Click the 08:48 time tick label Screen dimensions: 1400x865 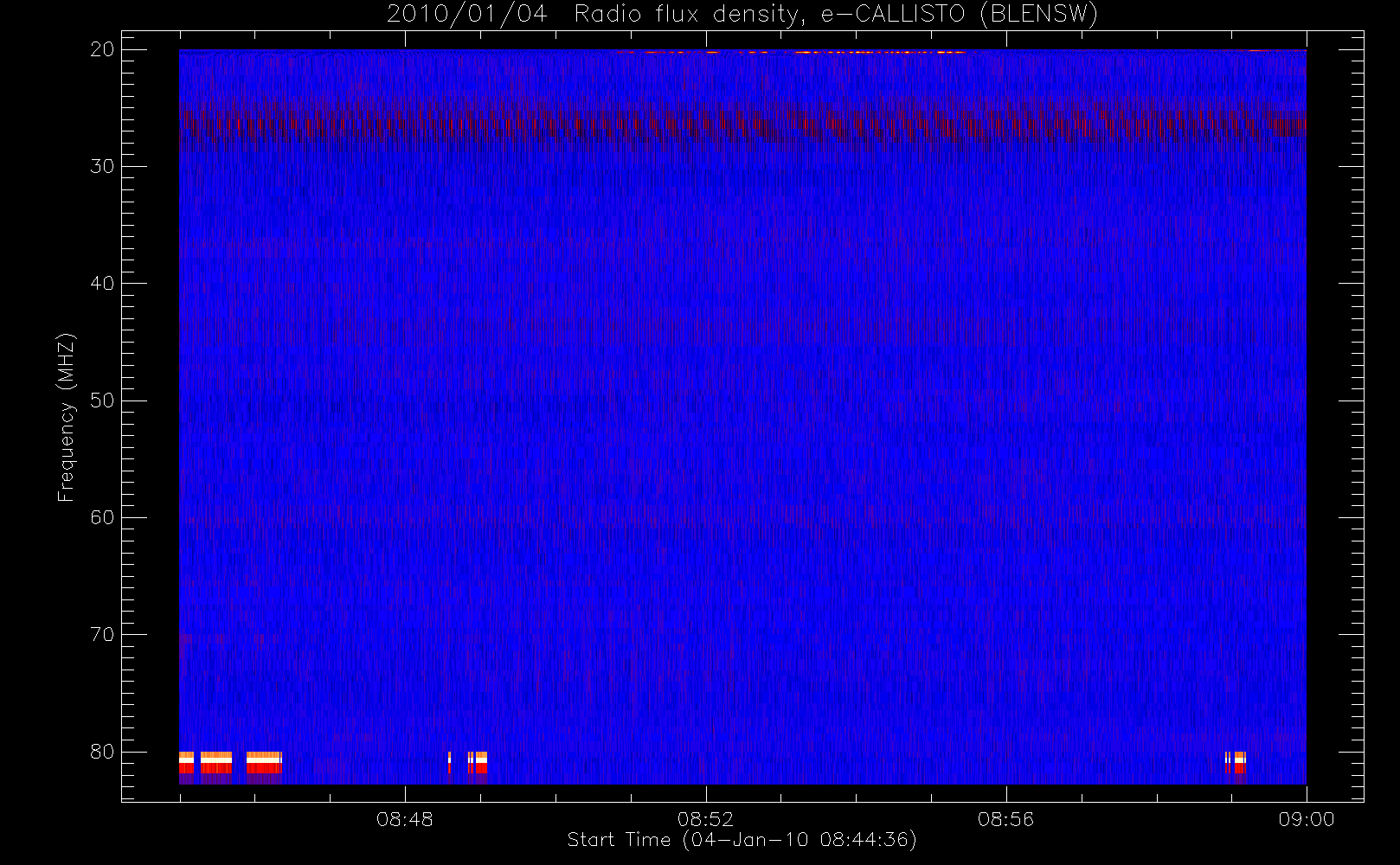pos(405,819)
